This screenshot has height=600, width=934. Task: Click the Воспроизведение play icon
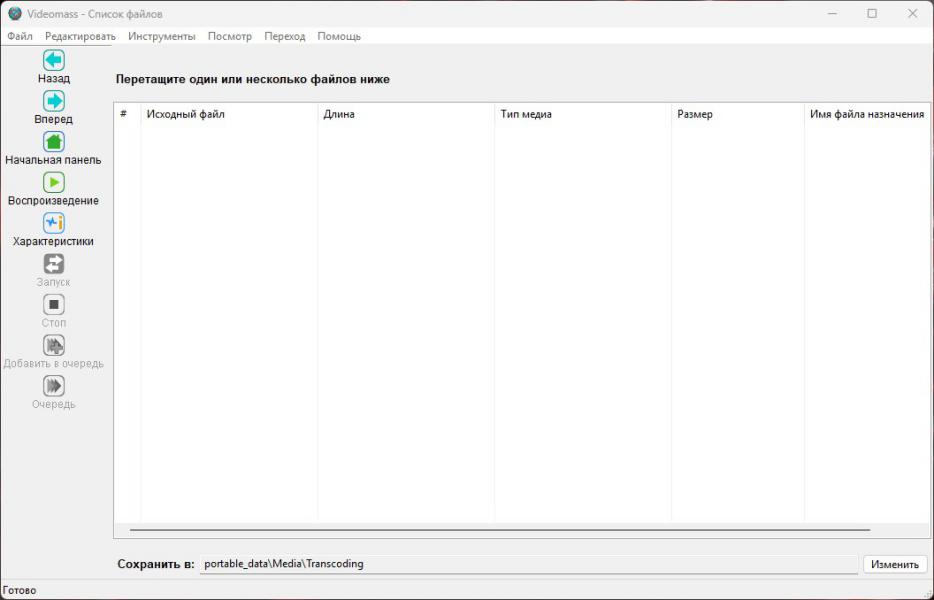tap(54, 182)
